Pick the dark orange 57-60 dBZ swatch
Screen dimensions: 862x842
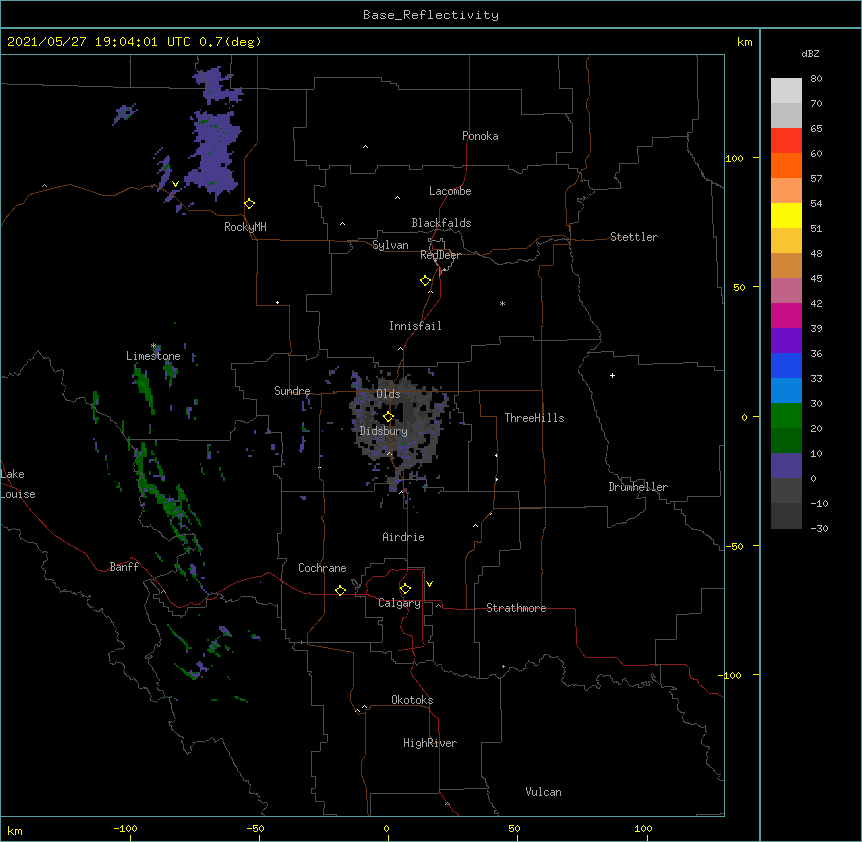786,165
